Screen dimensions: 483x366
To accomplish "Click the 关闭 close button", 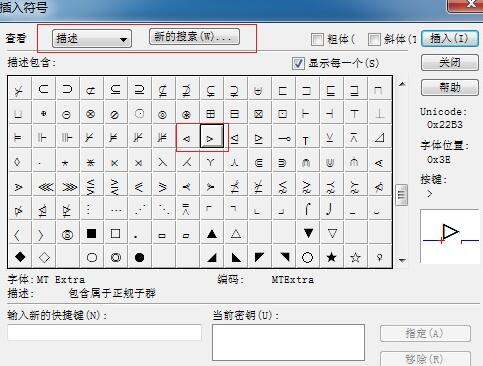I will [x=450, y=63].
